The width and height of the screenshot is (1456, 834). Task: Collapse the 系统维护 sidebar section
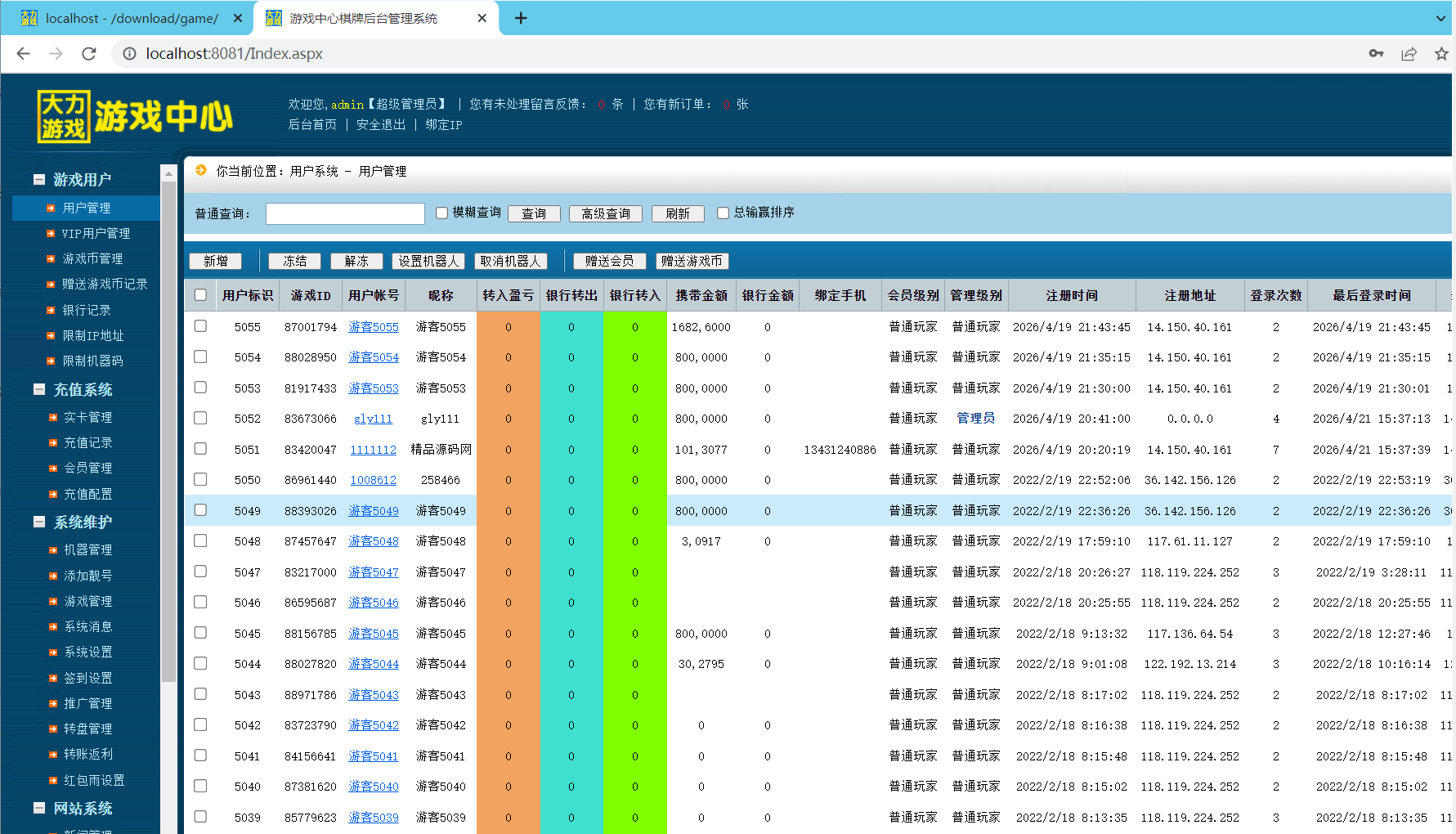click(39, 522)
